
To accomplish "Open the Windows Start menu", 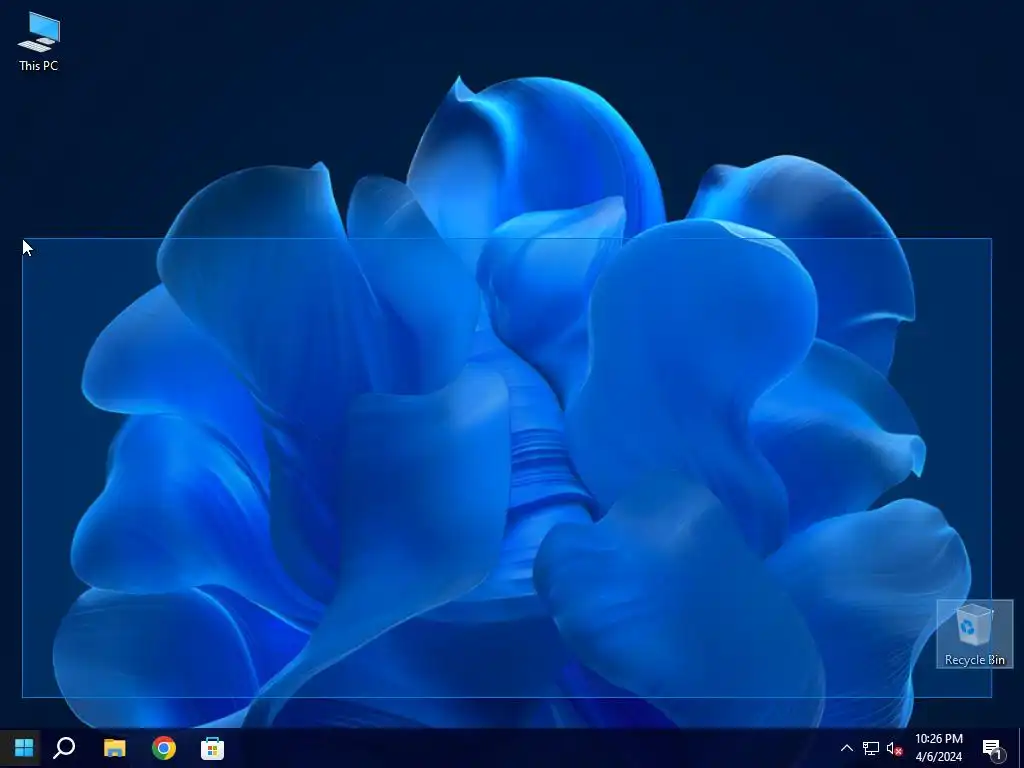I will tap(24, 748).
